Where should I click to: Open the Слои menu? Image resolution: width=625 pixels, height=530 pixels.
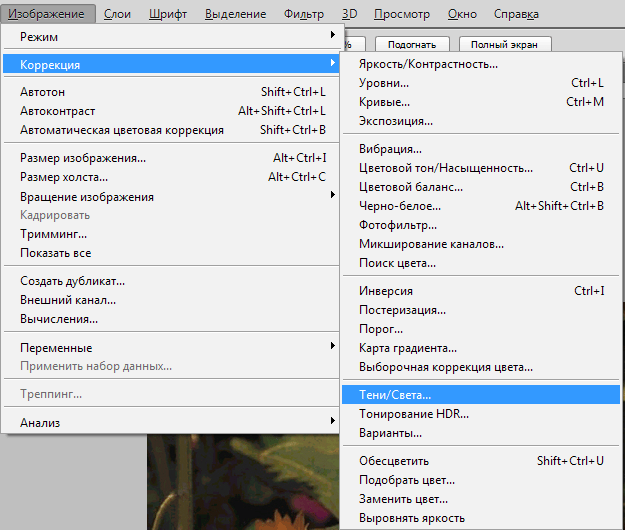(117, 14)
